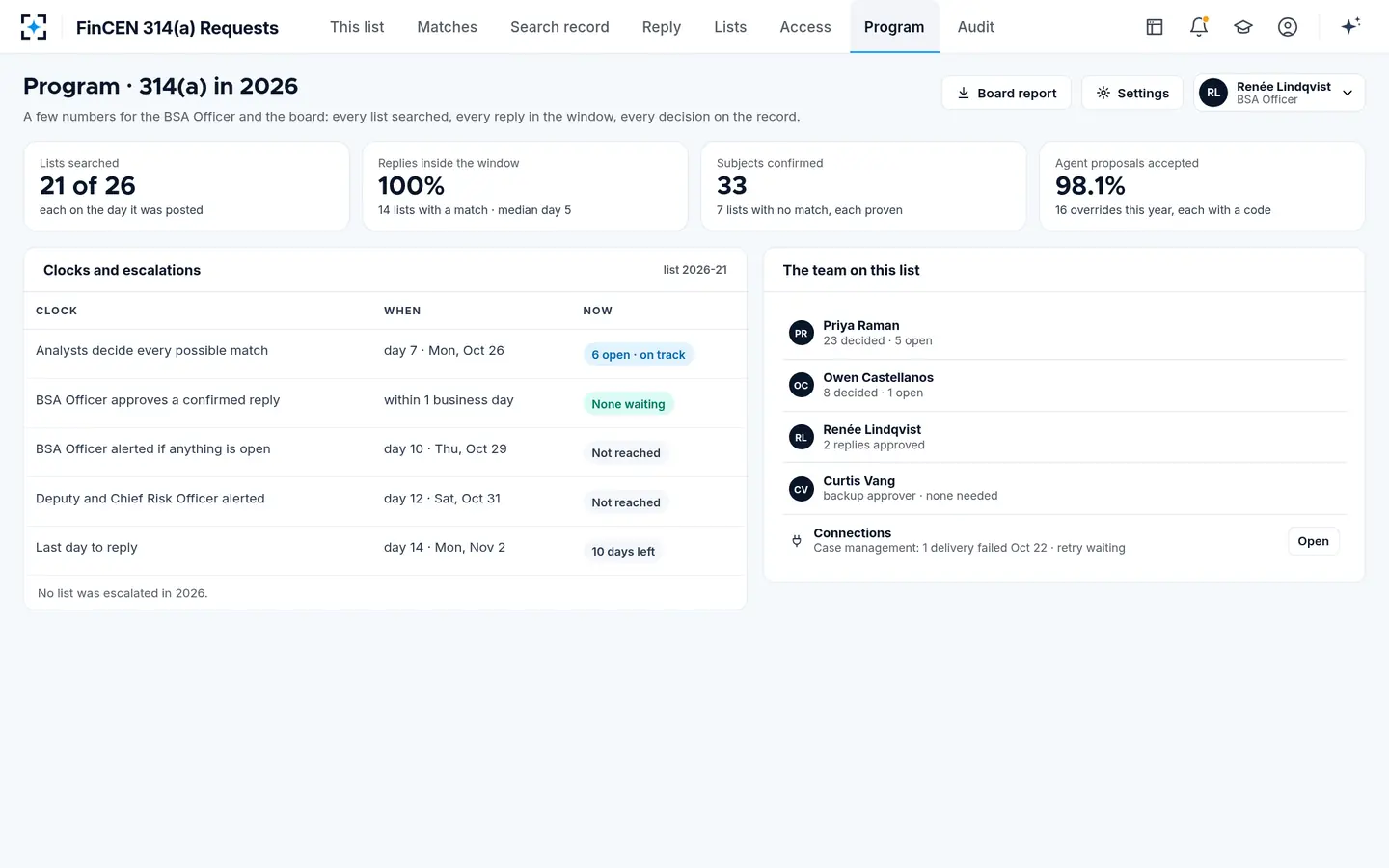
Task: Open the user account circle icon
Action: [1288, 27]
